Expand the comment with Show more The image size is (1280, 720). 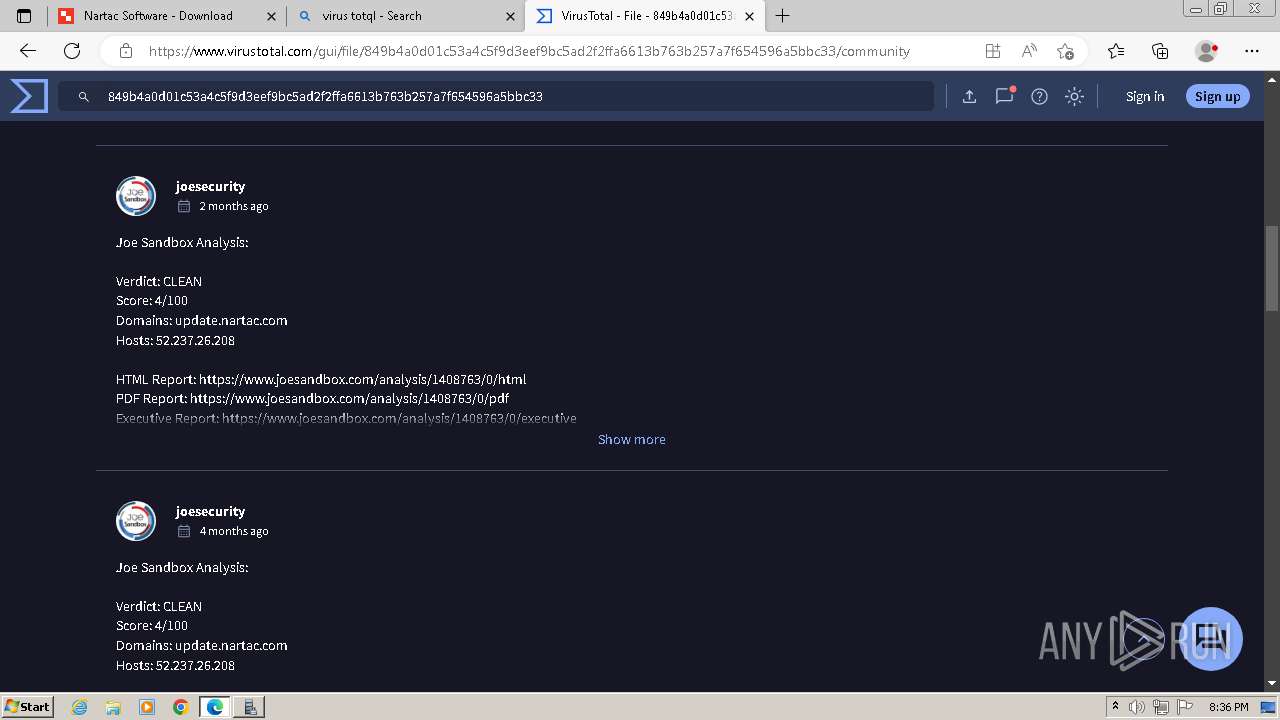click(x=631, y=439)
